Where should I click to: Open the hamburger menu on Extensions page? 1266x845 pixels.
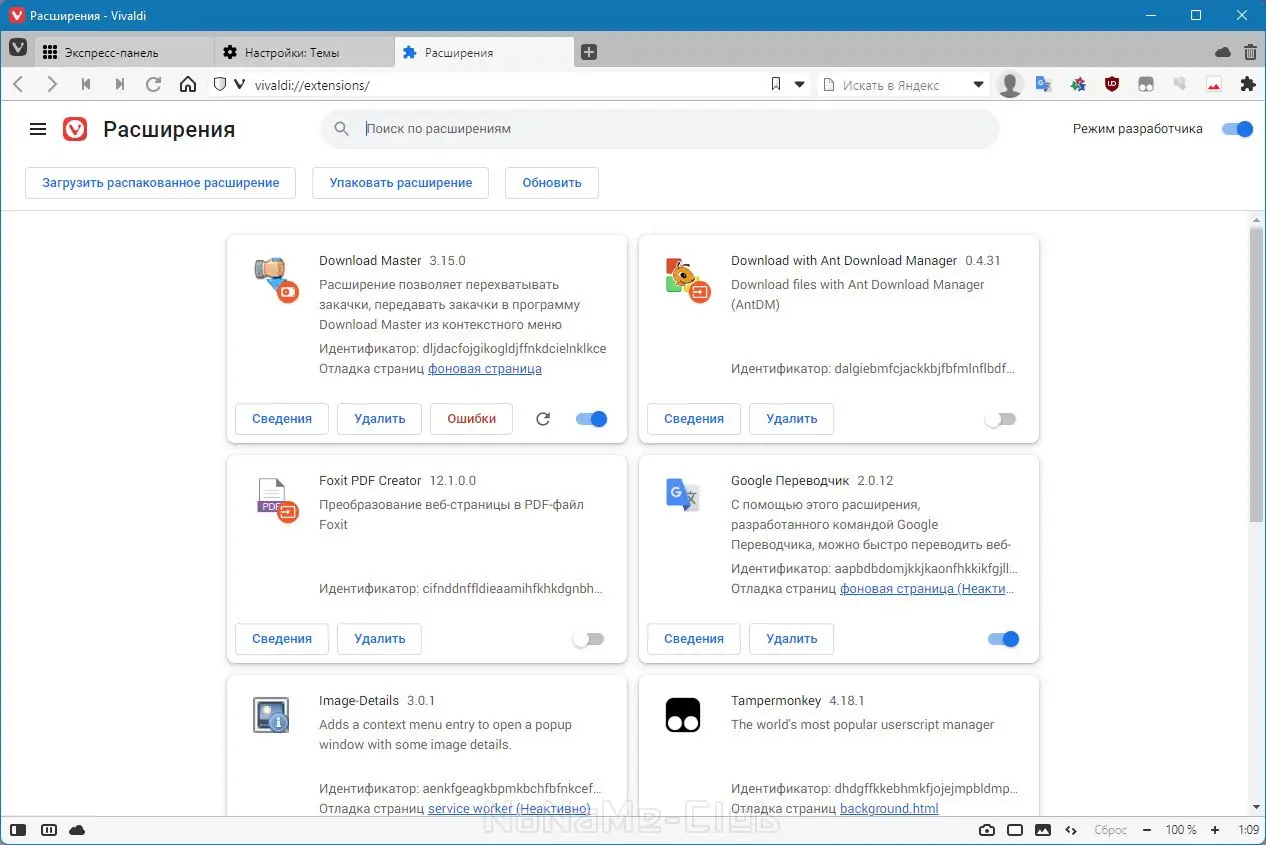pos(38,129)
